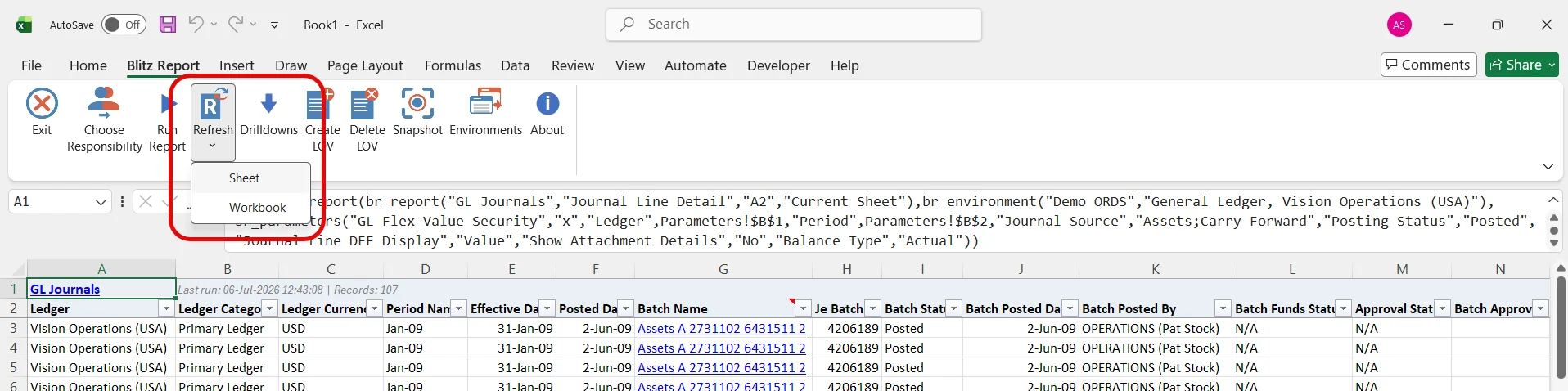Open the Ledger Category filter dropdown
Image resolution: width=1568 pixels, height=391 pixels.
[x=268, y=308]
